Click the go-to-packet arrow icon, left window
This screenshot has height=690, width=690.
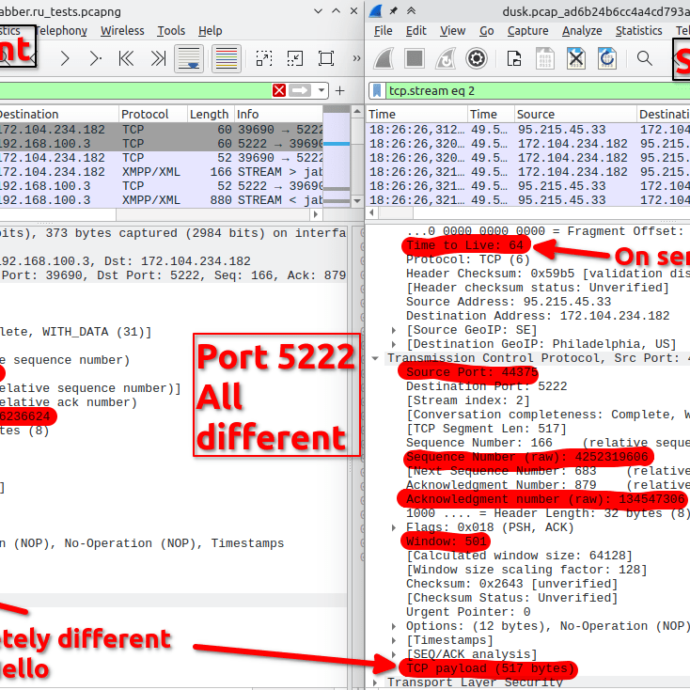(x=95, y=59)
